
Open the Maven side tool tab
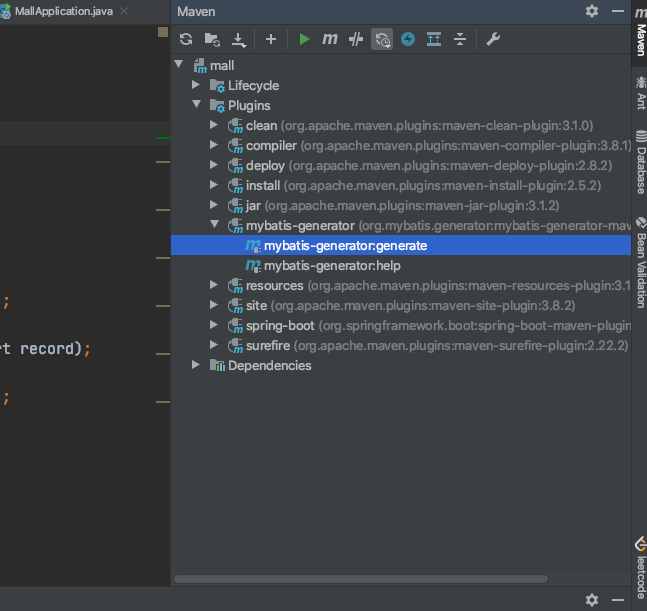(640, 31)
